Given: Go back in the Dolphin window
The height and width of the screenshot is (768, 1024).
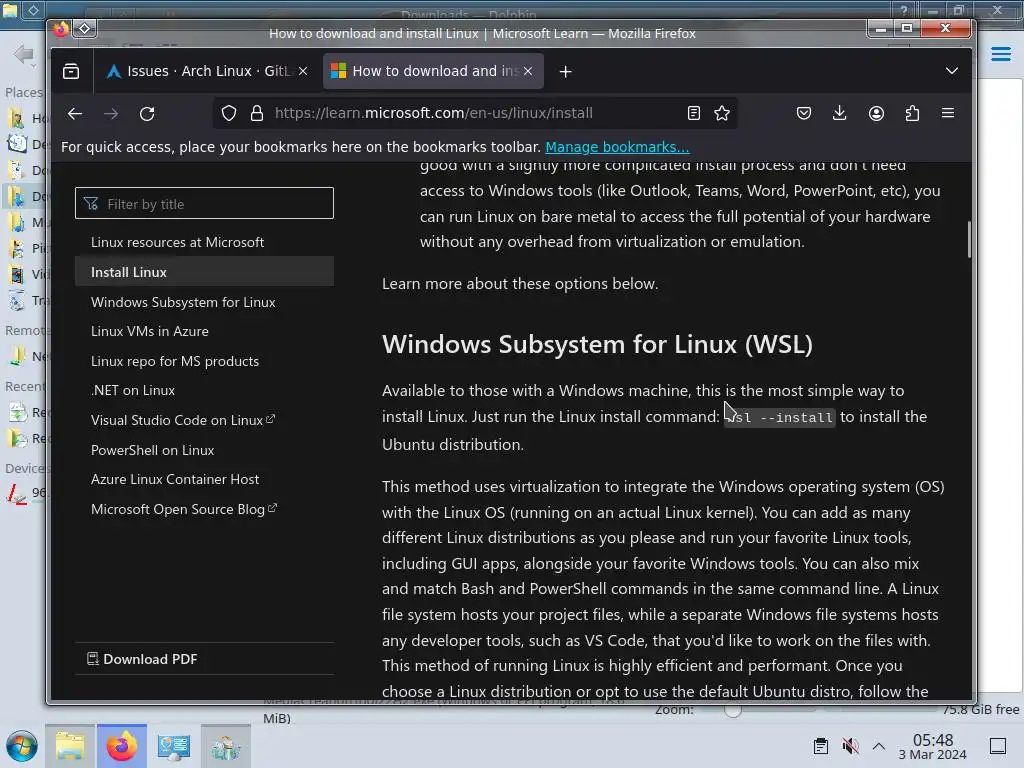Looking at the screenshot, I should click(24, 54).
